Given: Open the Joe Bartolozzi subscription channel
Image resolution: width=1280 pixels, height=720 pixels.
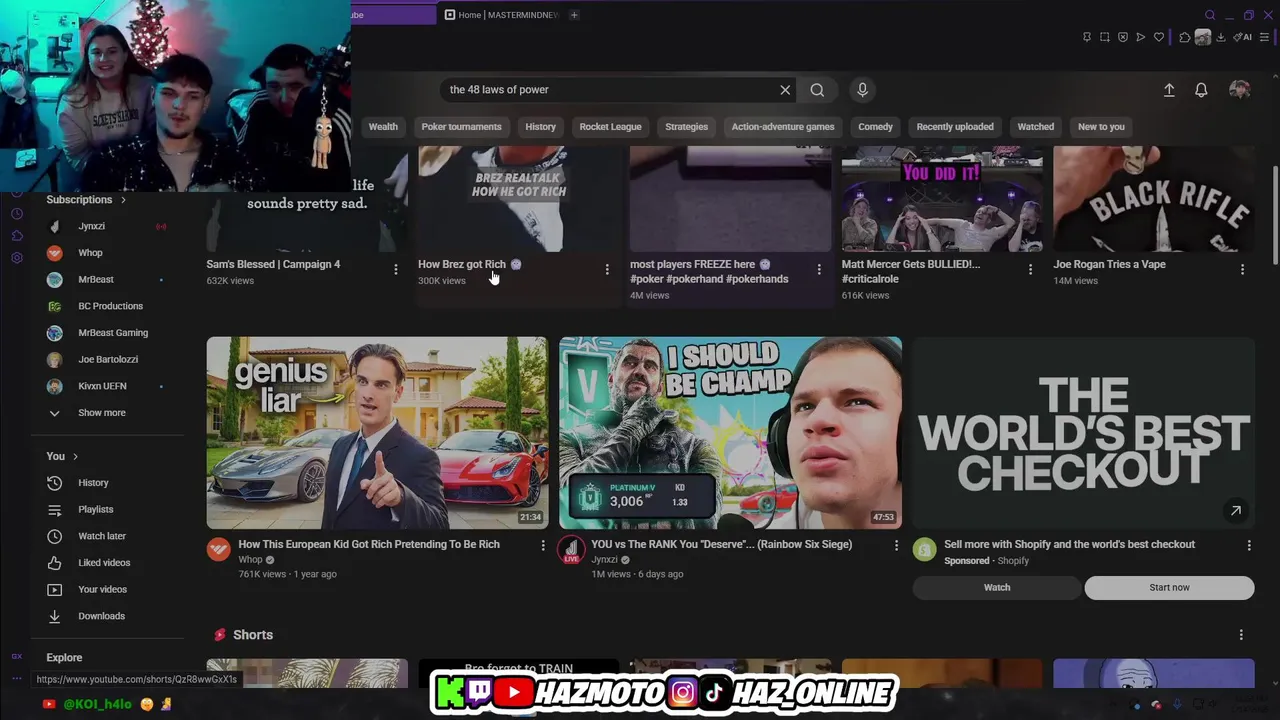Looking at the screenshot, I should pos(110,359).
